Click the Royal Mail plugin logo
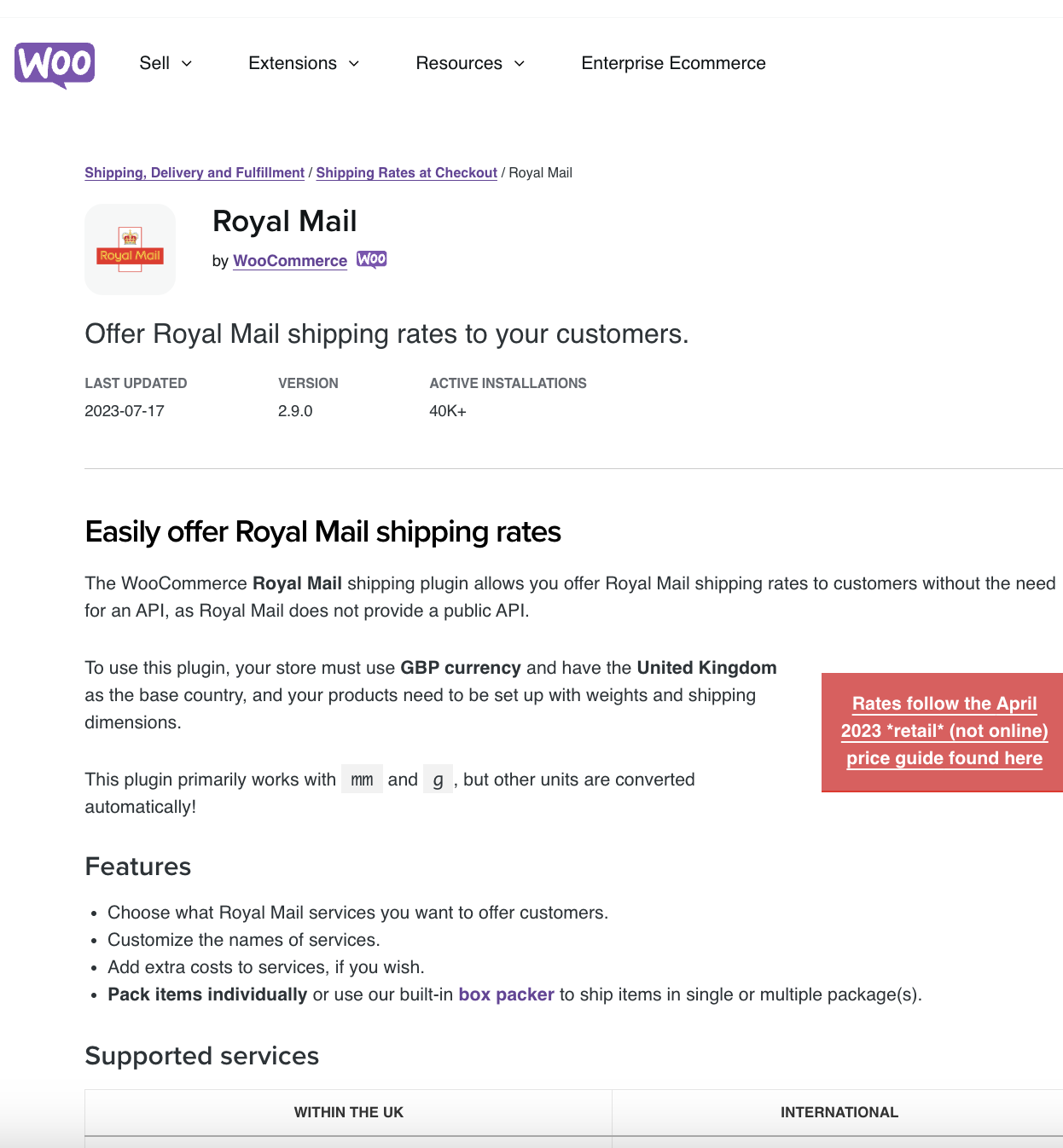The height and width of the screenshot is (1148, 1063). (130, 248)
